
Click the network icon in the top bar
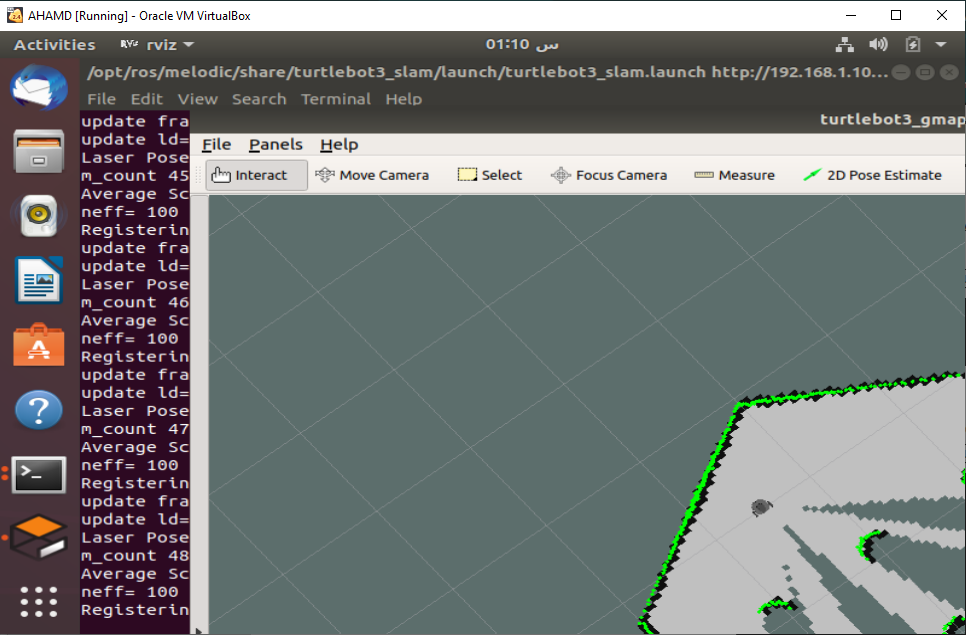pos(845,44)
